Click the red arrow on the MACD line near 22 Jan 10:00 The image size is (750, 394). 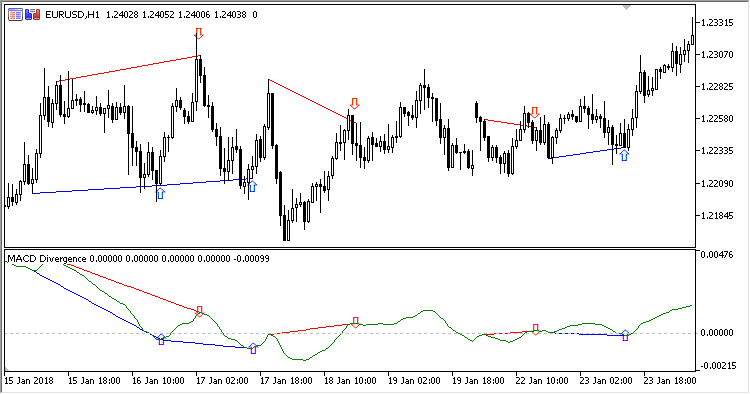click(x=535, y=329)
